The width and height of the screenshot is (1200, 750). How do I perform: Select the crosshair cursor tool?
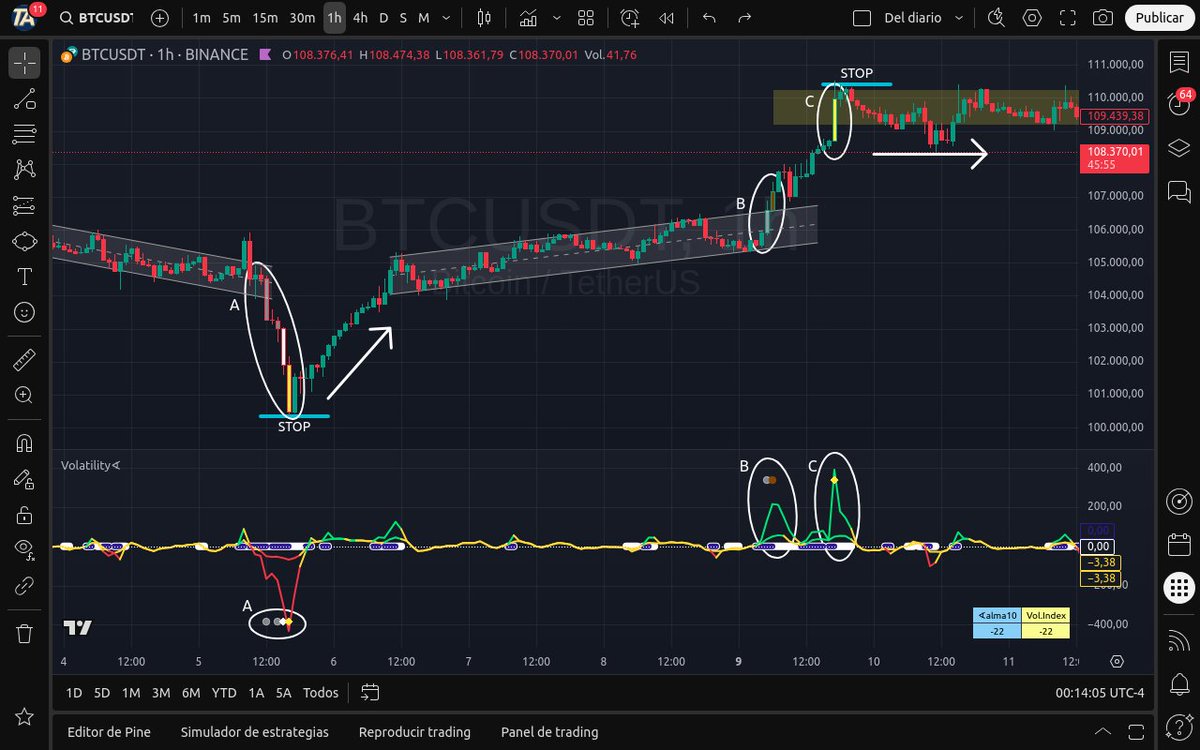(x=25, y=62)
